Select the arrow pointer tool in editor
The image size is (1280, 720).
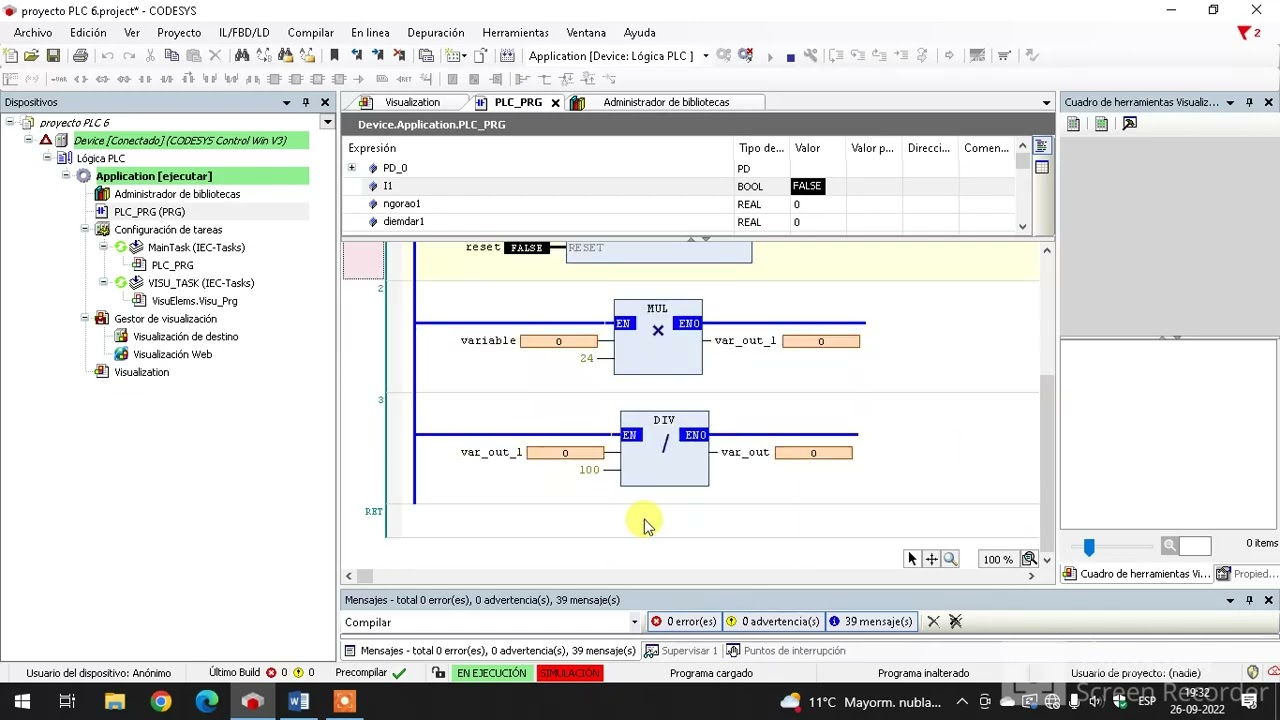coord(912,559)
